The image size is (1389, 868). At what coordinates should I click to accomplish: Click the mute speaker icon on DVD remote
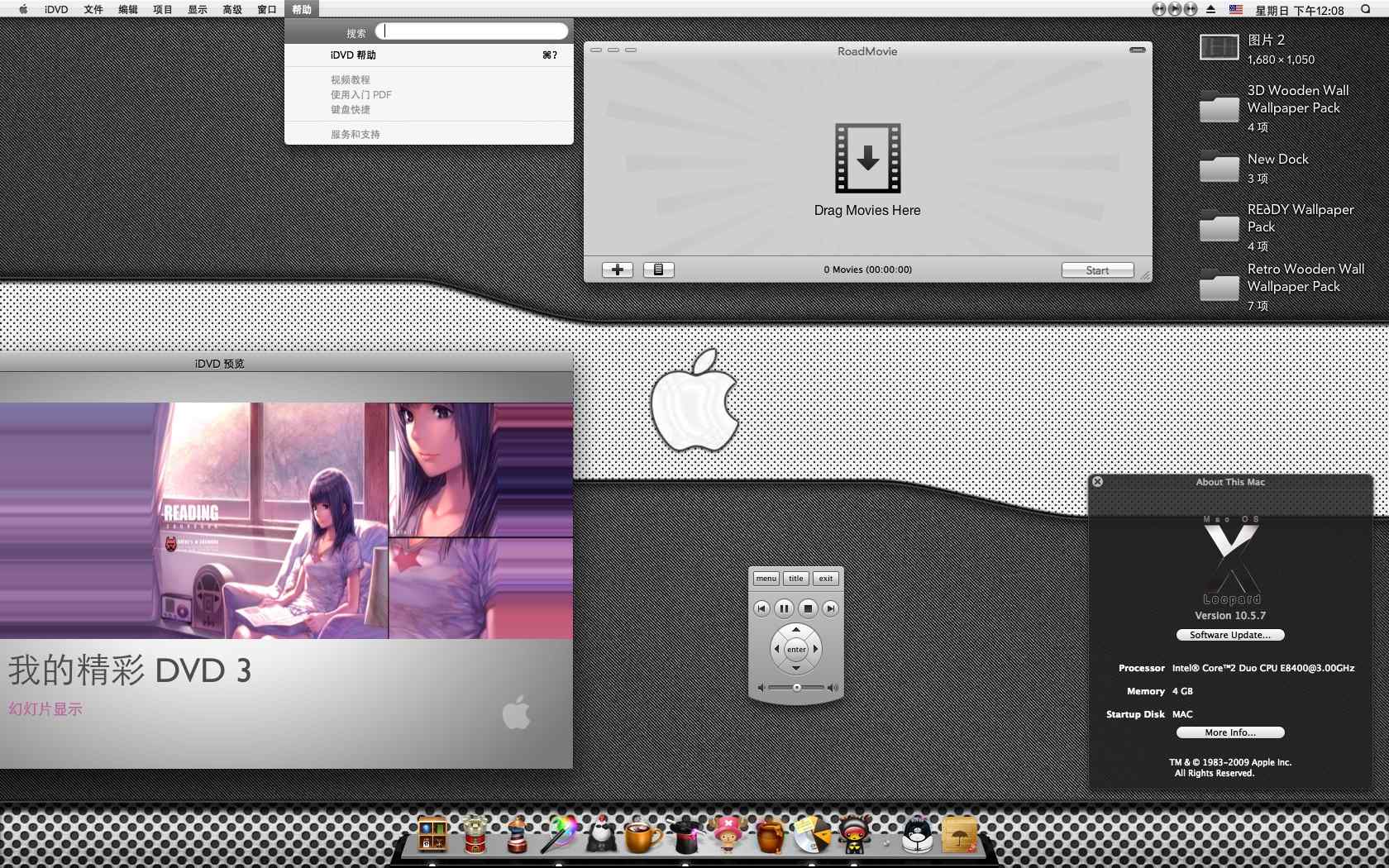[x=761, y=688]
